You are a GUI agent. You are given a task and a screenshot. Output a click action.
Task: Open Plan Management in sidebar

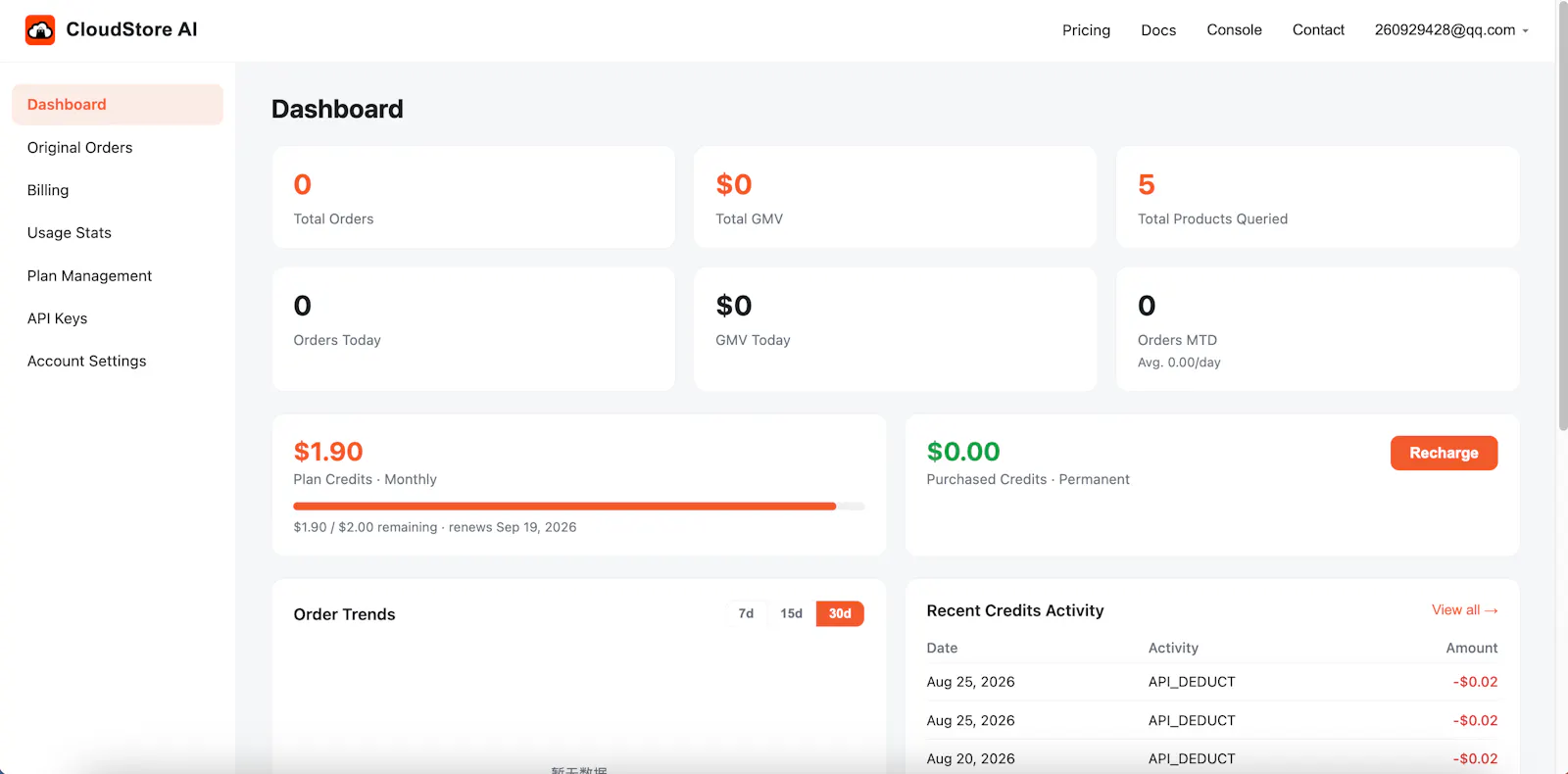[118, 276]
